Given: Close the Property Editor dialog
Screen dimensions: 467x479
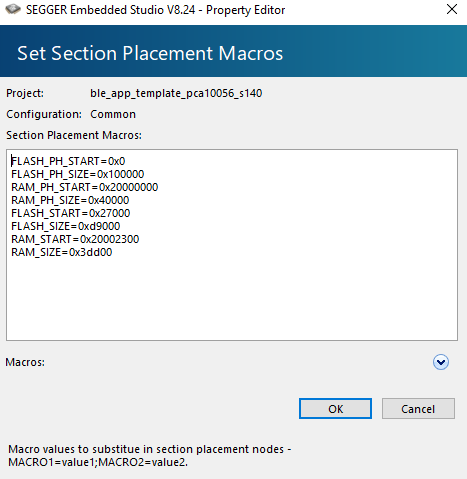Looking at the screenshot, I should pos(452,9).
